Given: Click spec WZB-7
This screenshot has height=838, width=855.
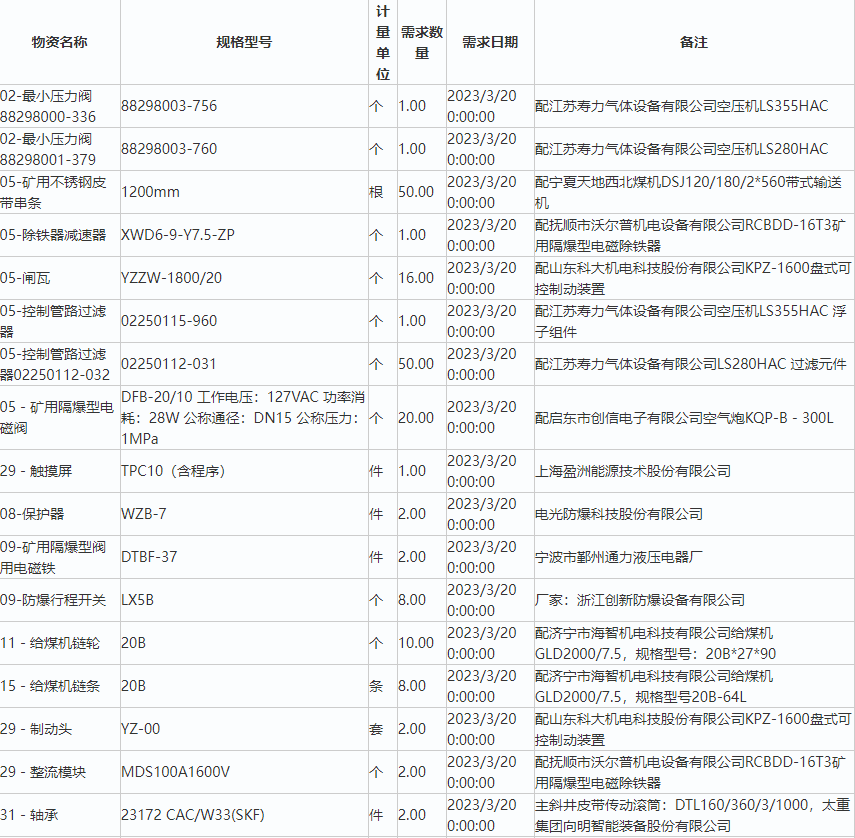Looking at the screenshot, I should (x=244, y=514).
